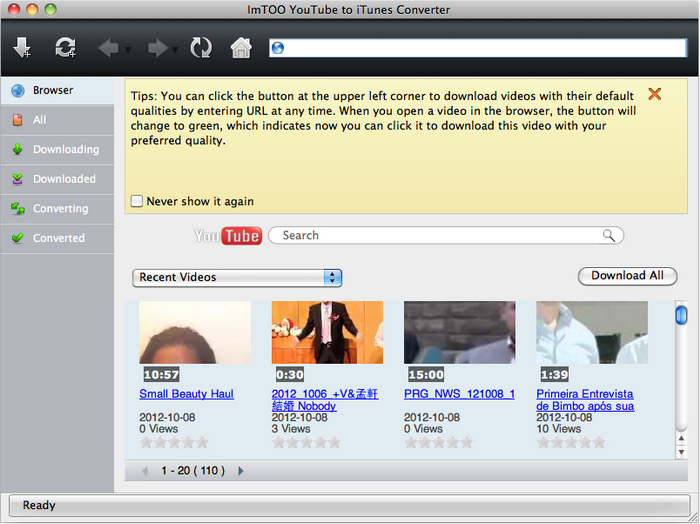Click the 15:00 duration label
The width and height of the screenshot is (700, 524).
(x=426, y=374)
